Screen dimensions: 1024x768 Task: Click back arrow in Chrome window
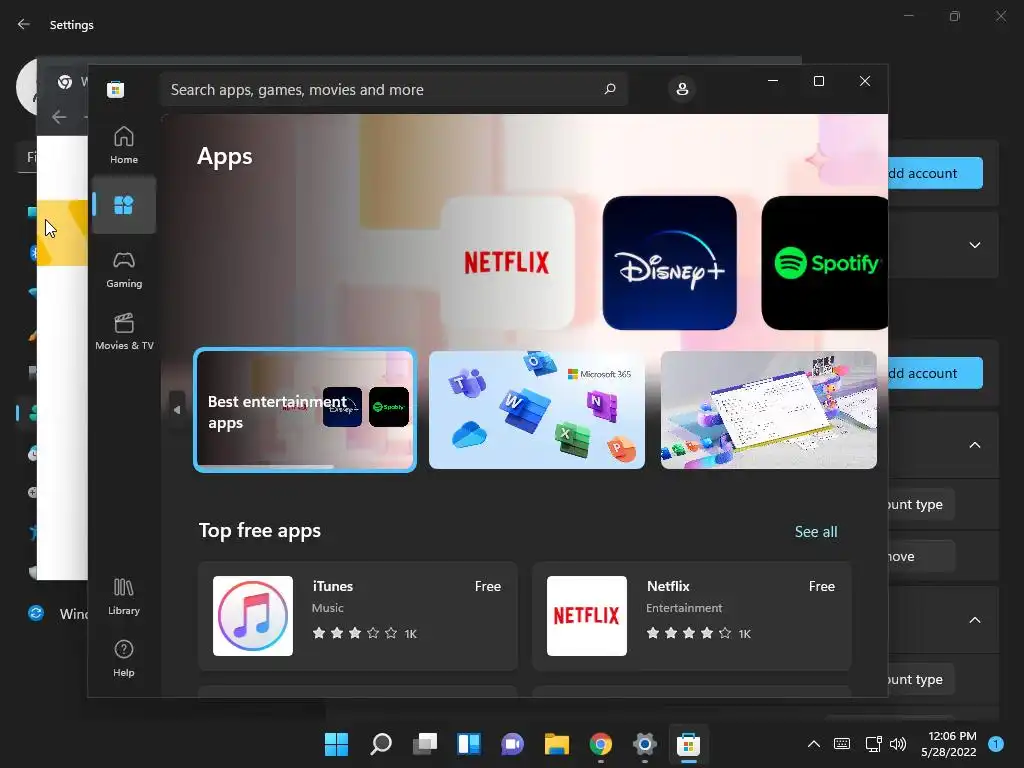[x=59, y=117]
